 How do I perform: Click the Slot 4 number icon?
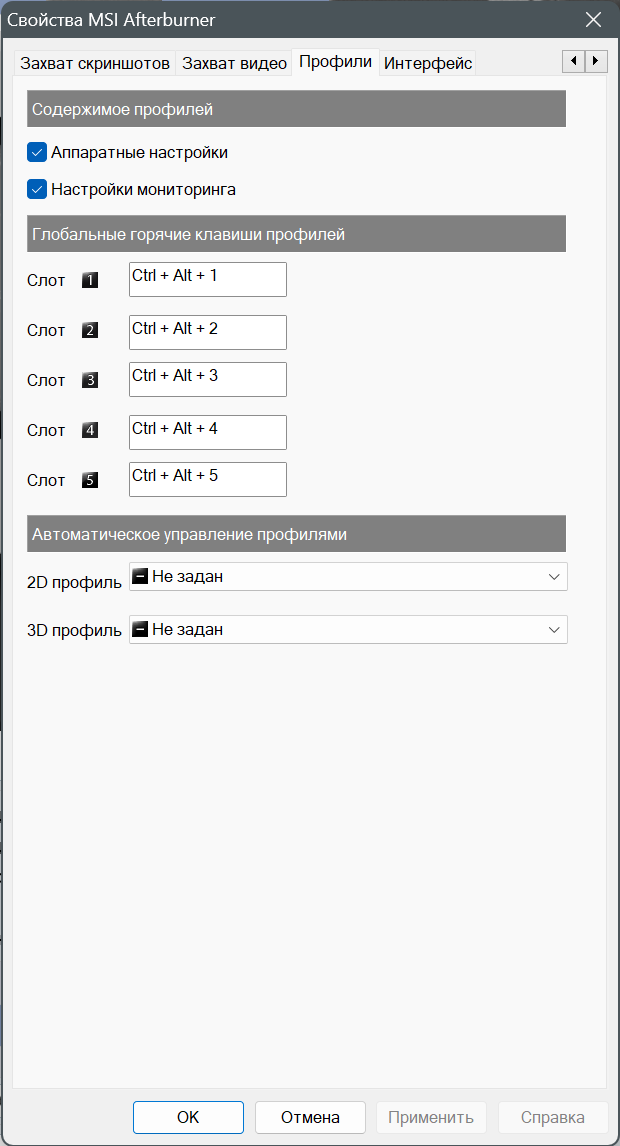pyautogui.click(x=90, y=431)
